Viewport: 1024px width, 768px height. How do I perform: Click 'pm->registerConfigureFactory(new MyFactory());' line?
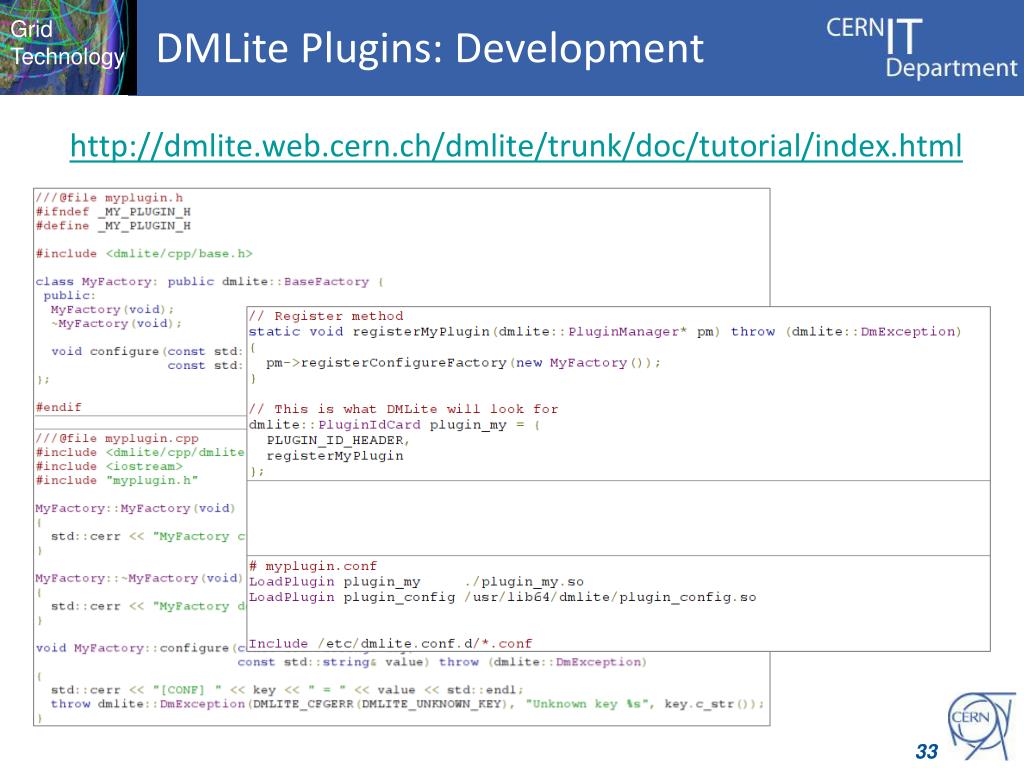pyautogui.click(x=464, y=362)
